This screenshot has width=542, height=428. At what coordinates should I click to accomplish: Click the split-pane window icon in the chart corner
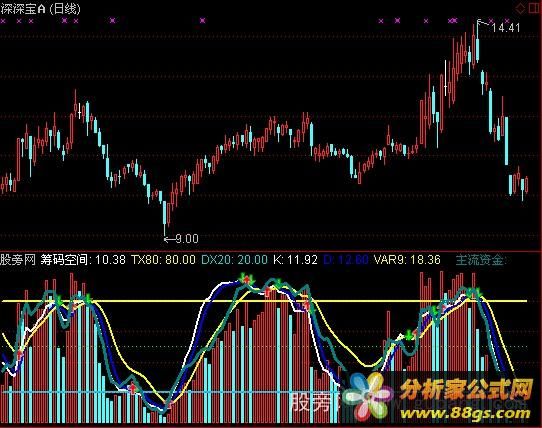tap(534, 8)
